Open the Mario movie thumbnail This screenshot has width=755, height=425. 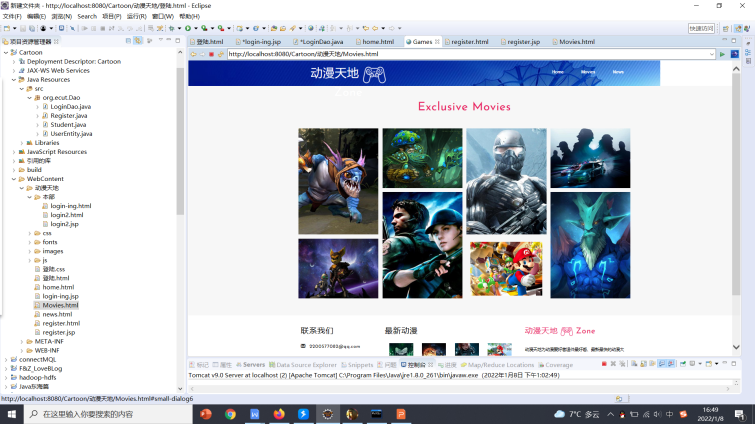(506, 269)
